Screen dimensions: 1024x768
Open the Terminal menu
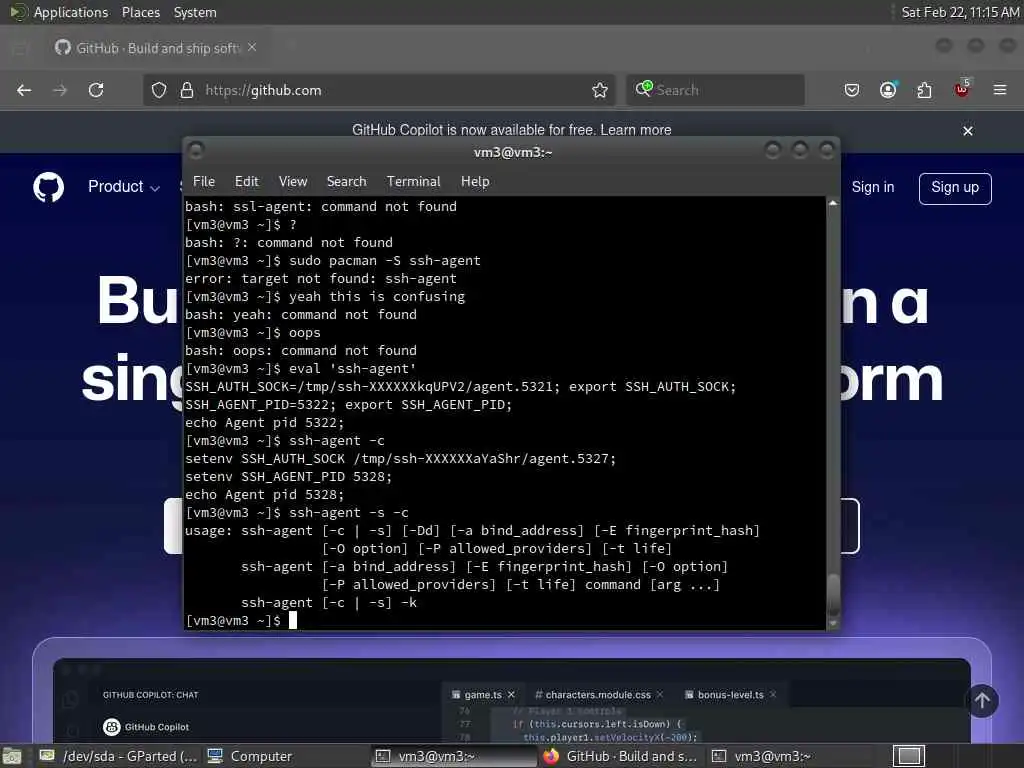(x=413, y=182)
